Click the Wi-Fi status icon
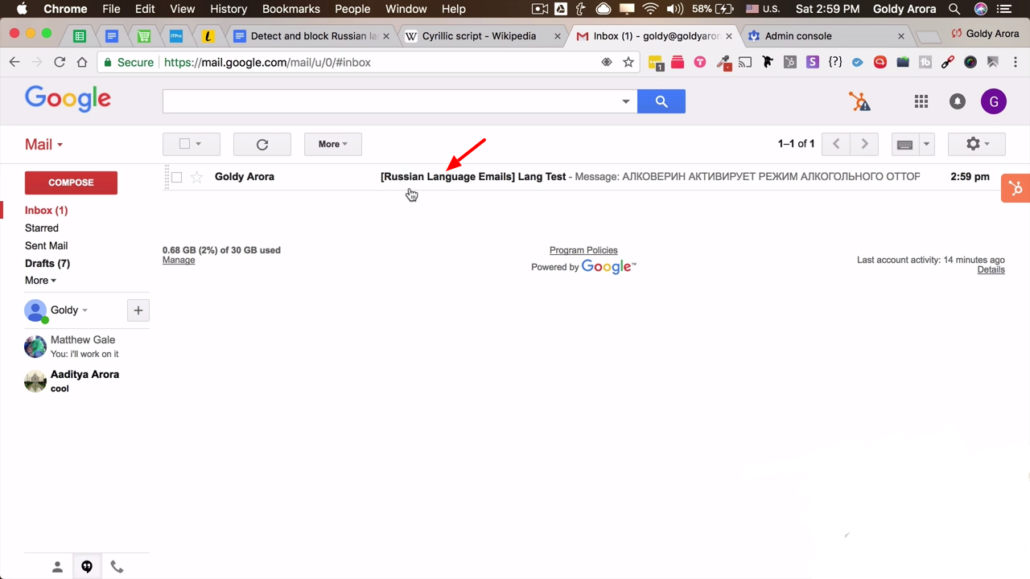This screenshot has height=579, width=1030. pos(650,9)
